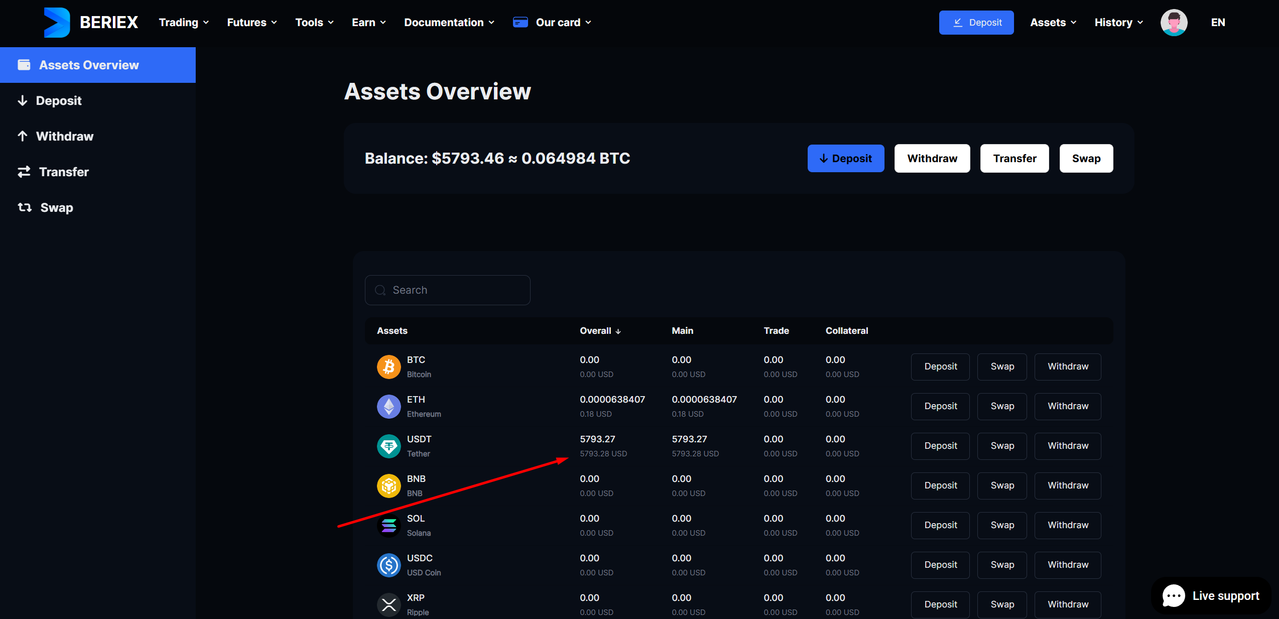Click Deposit in the ETH row

point(940,406)
